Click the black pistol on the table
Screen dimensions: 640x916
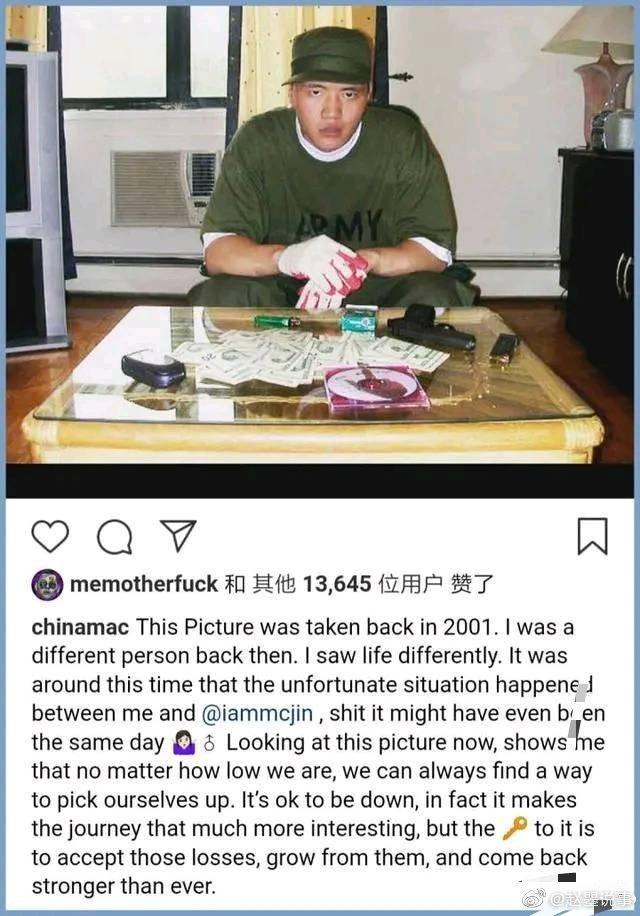pos(433,327)
